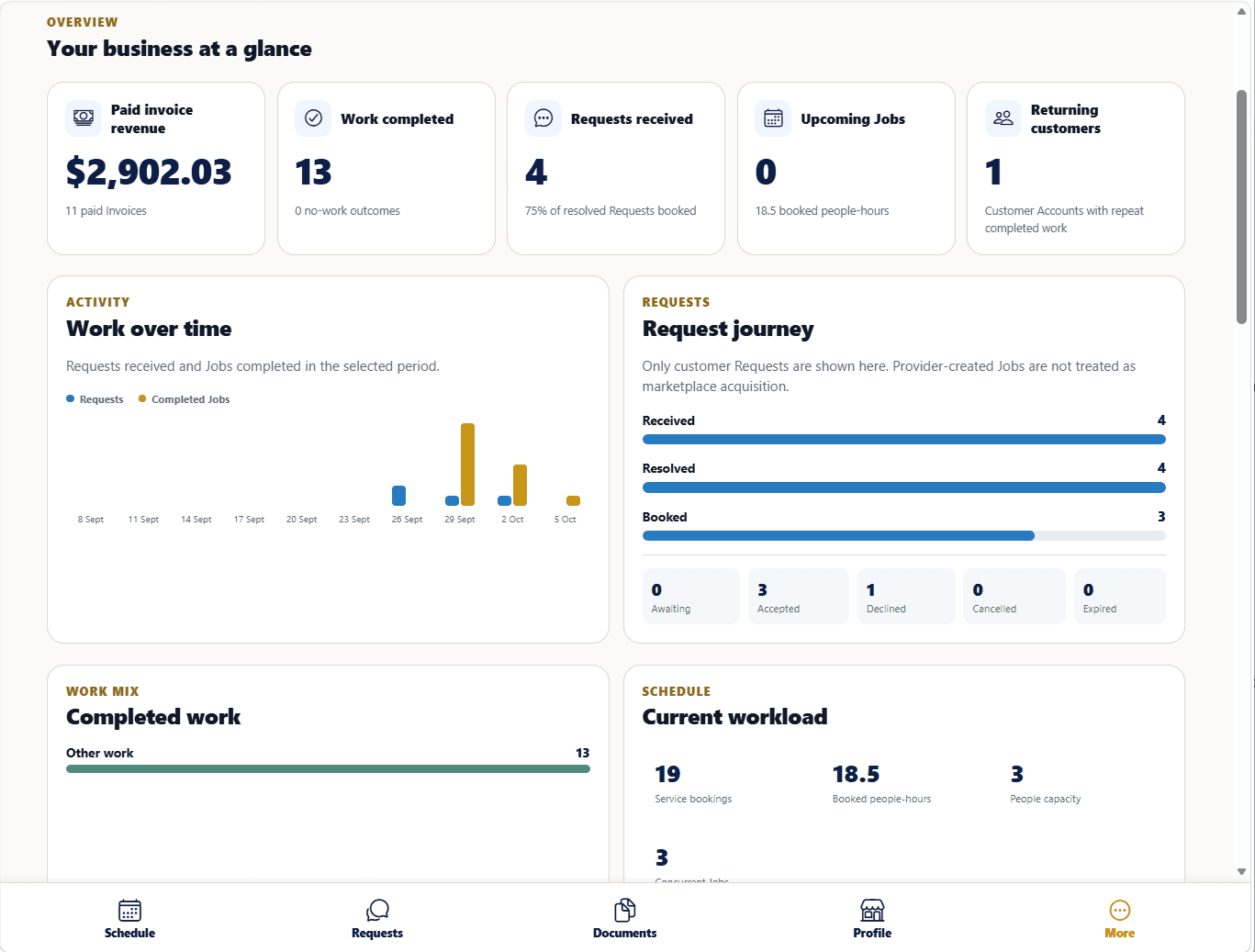Click the $2,902.03 revenue value
1255x952 pixels.
(149, 172)
